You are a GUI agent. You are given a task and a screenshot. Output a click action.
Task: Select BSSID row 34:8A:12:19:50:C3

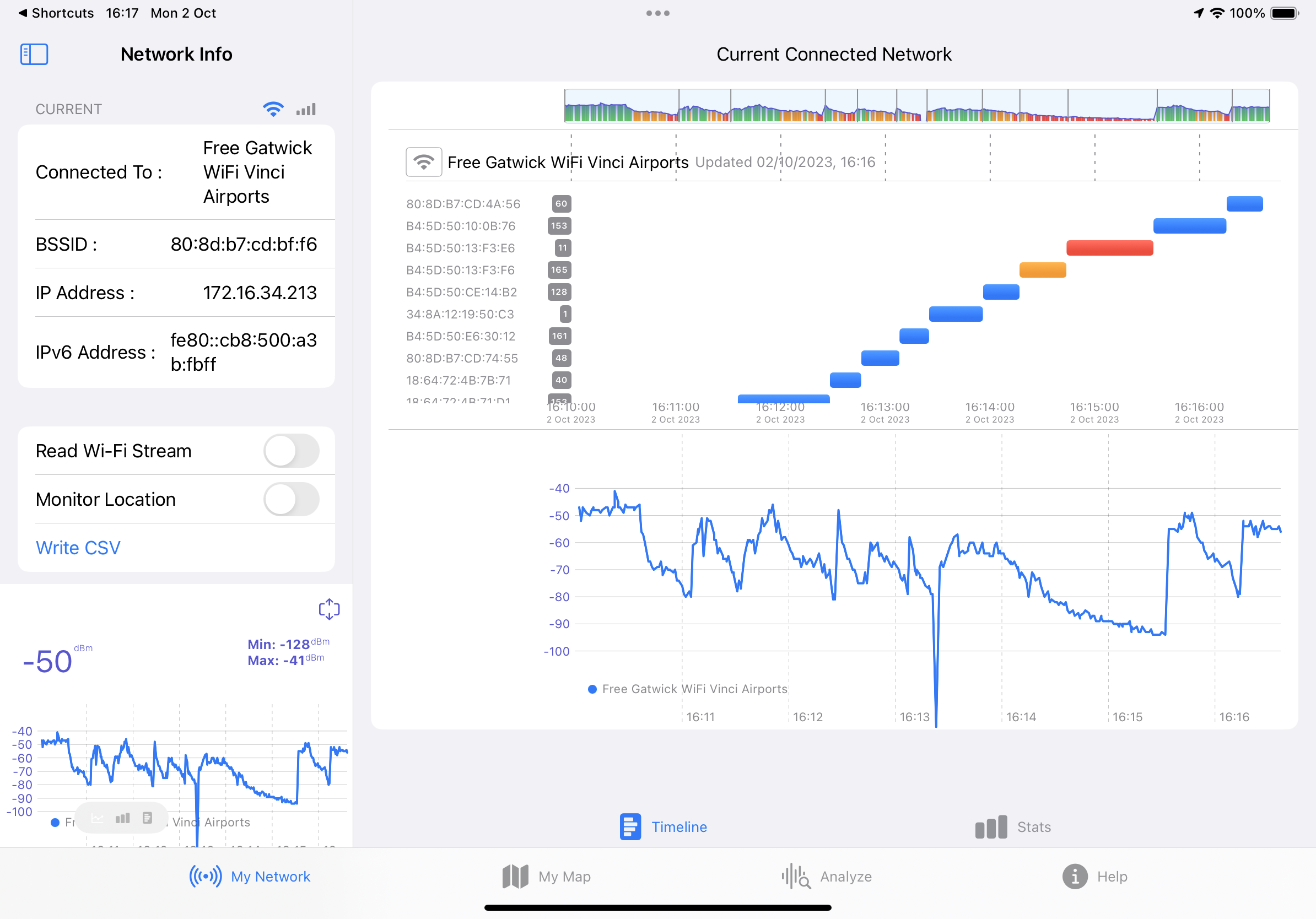460,314
